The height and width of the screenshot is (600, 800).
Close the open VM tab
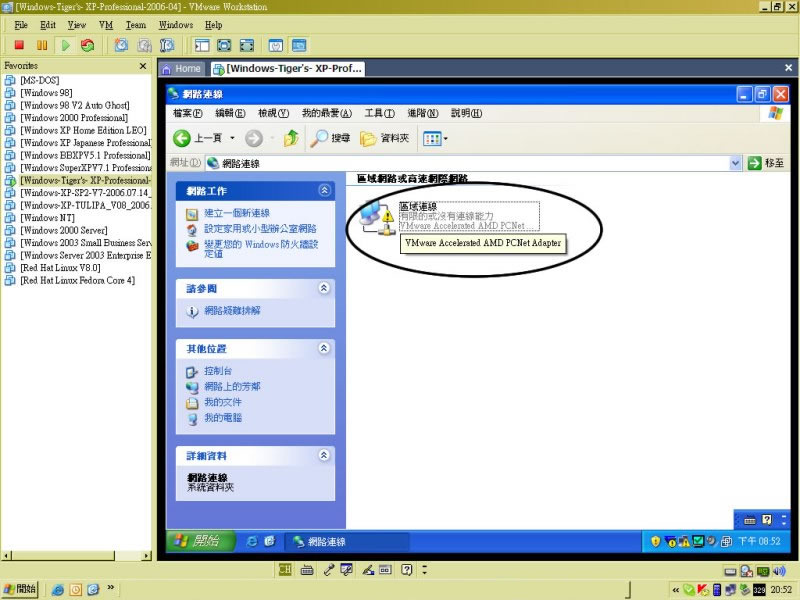pos(788,68)
